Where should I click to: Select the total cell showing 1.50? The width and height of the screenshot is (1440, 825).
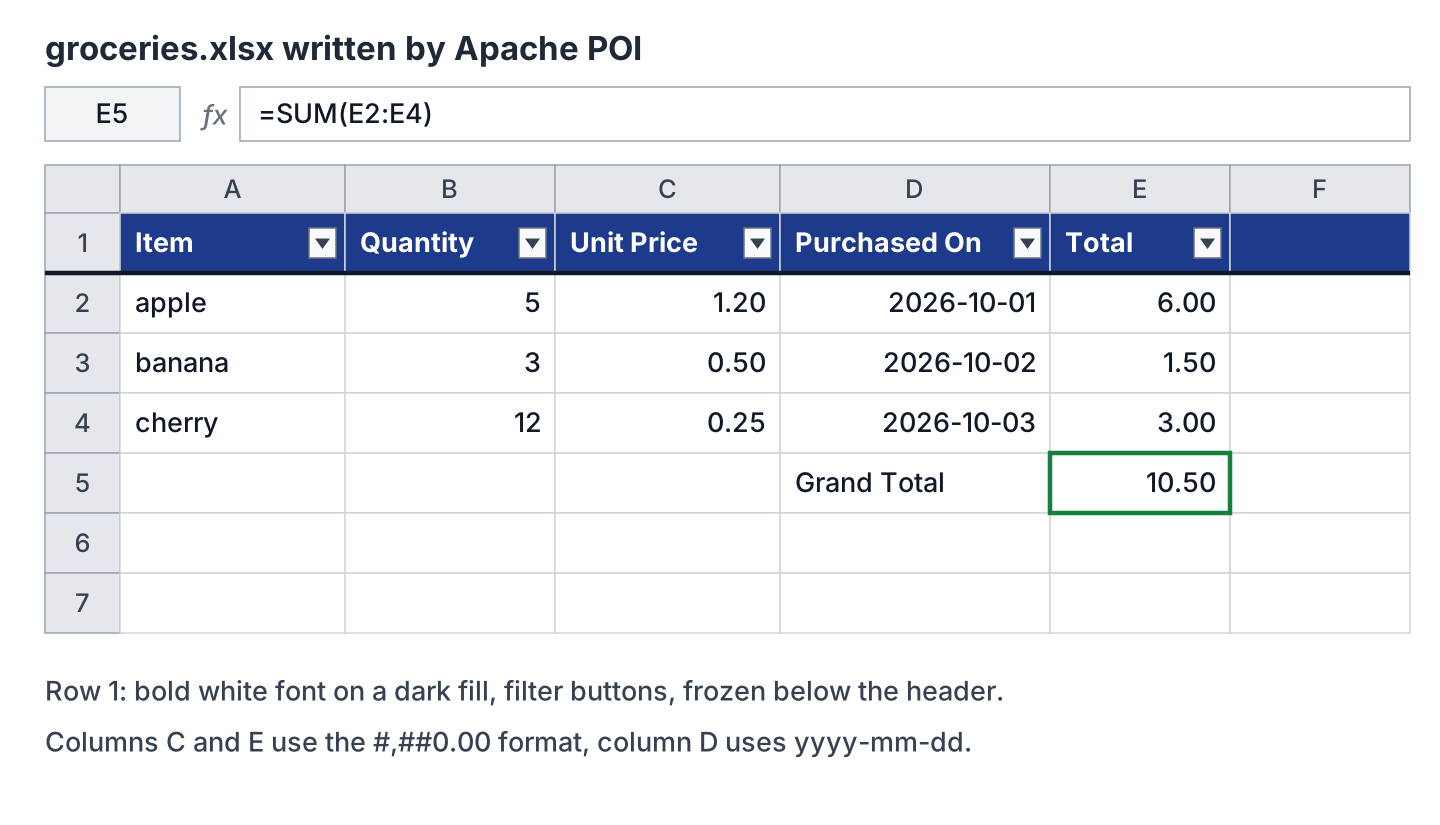[x=1140, y=363]
